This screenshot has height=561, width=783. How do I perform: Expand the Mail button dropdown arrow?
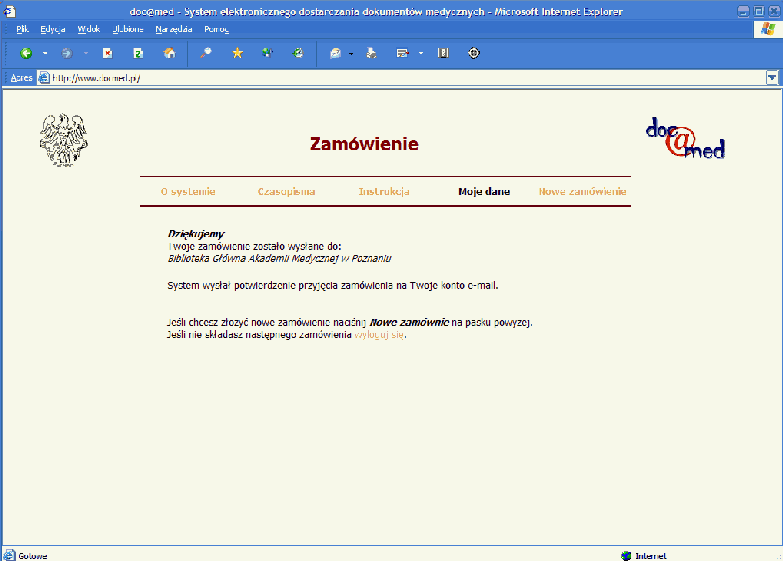tap(351, 53)
